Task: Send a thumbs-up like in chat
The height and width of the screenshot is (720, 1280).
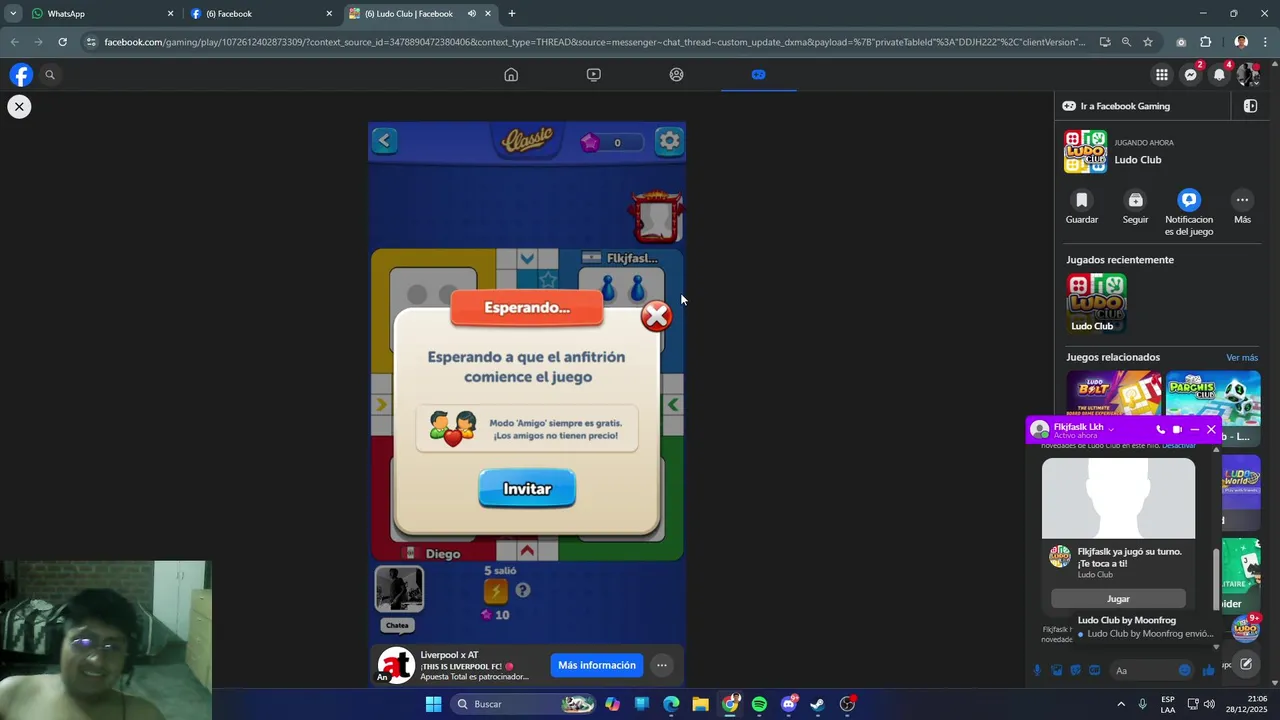Action: click(x=1208, y=670)
